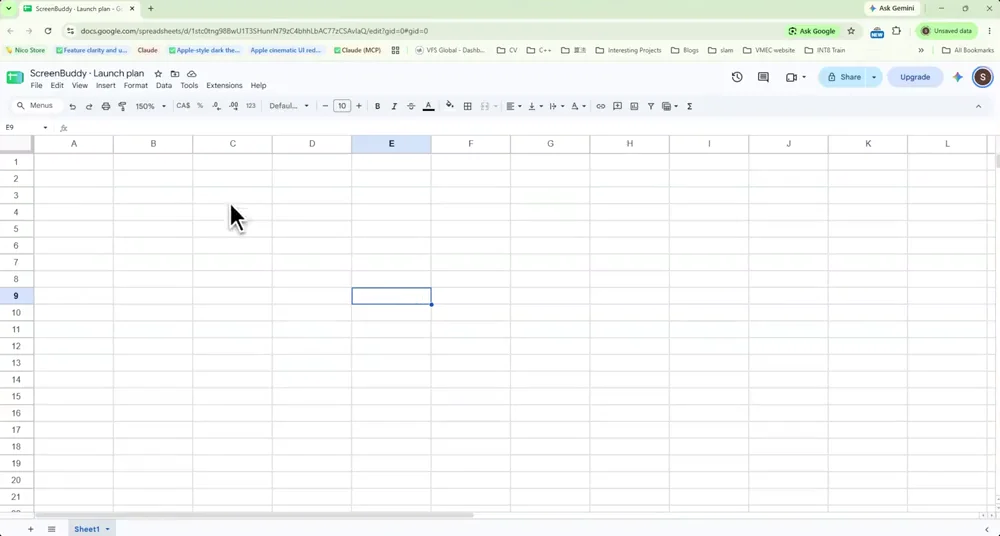Image resolution: width=1000 pixels, height=536 pixels.
Task: Select column E header
Action: 391,144
